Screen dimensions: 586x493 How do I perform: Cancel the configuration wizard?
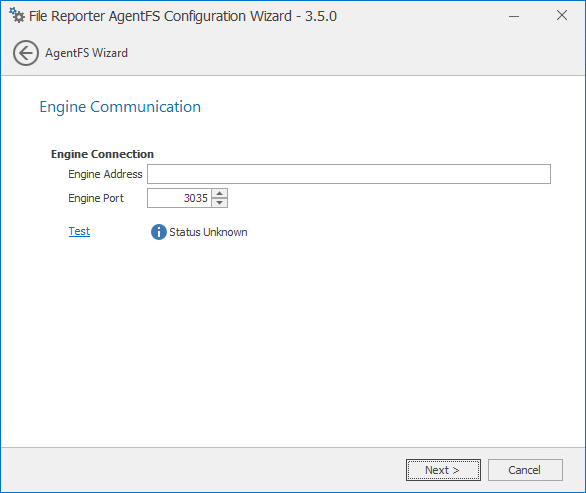(x=525, y=470)
